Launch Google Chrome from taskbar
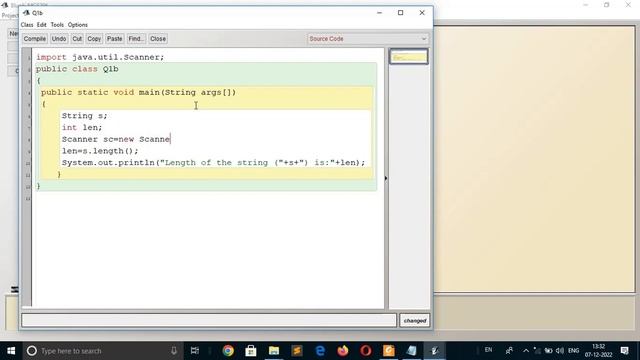 (228, 351)
